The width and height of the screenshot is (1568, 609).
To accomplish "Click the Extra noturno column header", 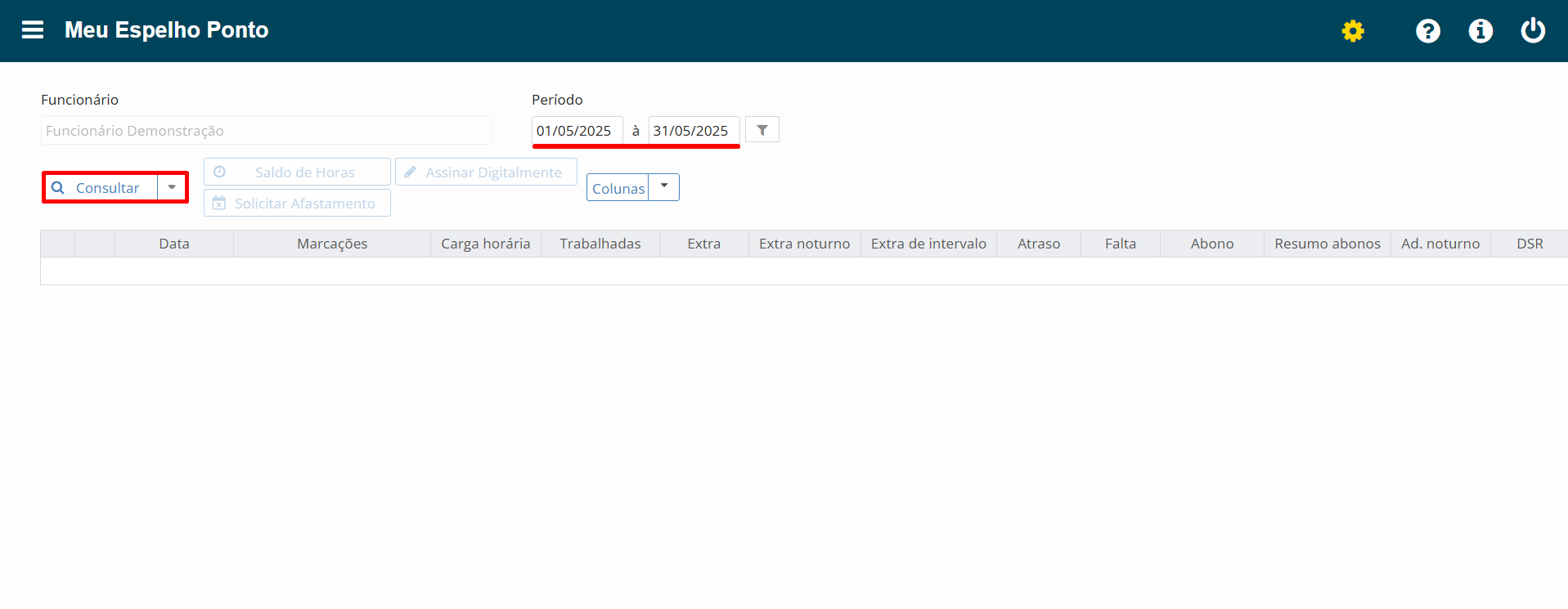I will 805,244.
